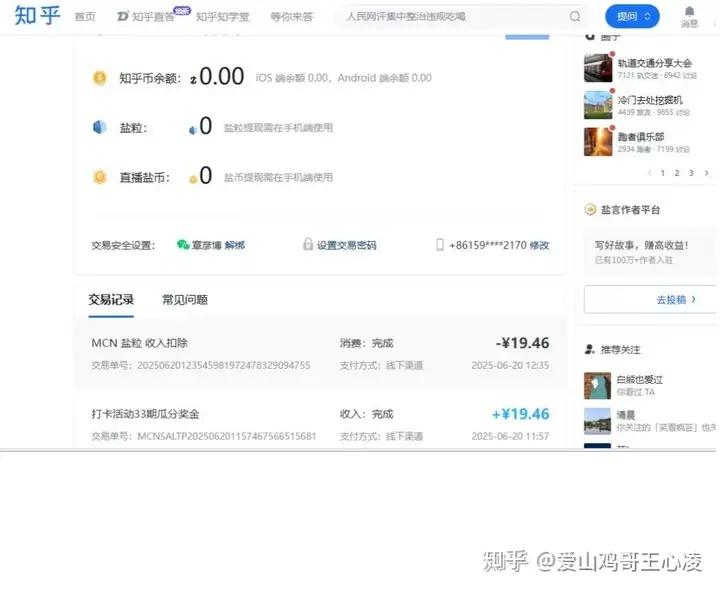Click 解绑 to unbind WeChat

[x=235, y=245]
